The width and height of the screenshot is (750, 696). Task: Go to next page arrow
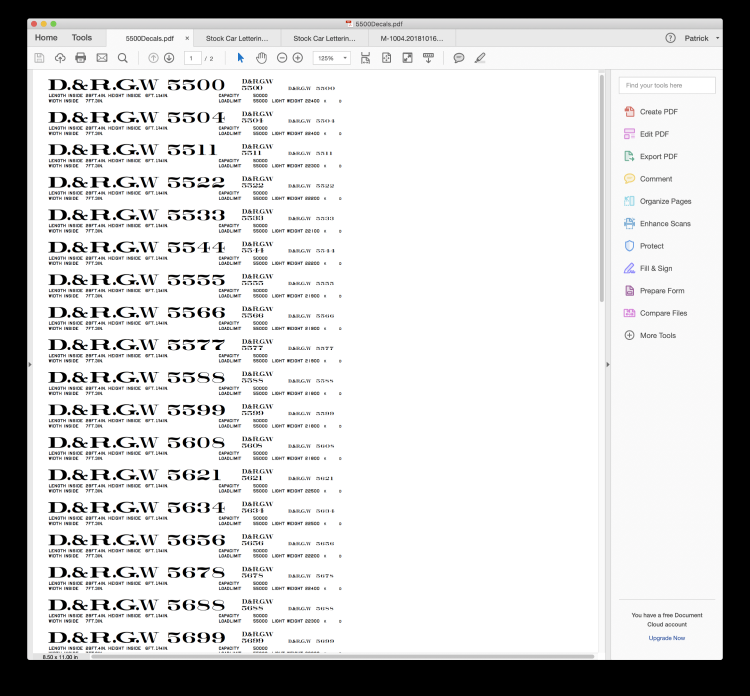169,58
